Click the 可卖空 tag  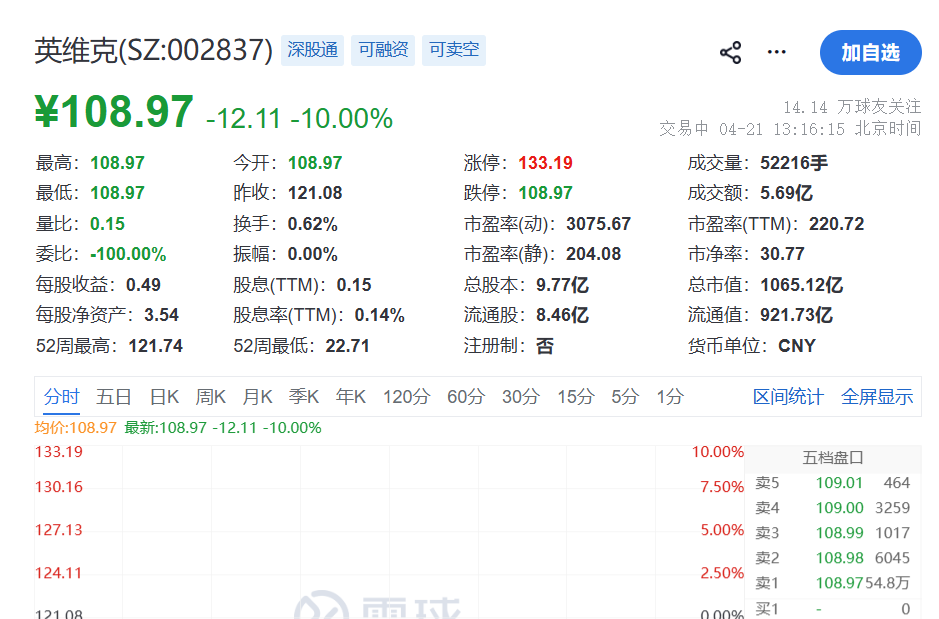[x=454, y=50]
